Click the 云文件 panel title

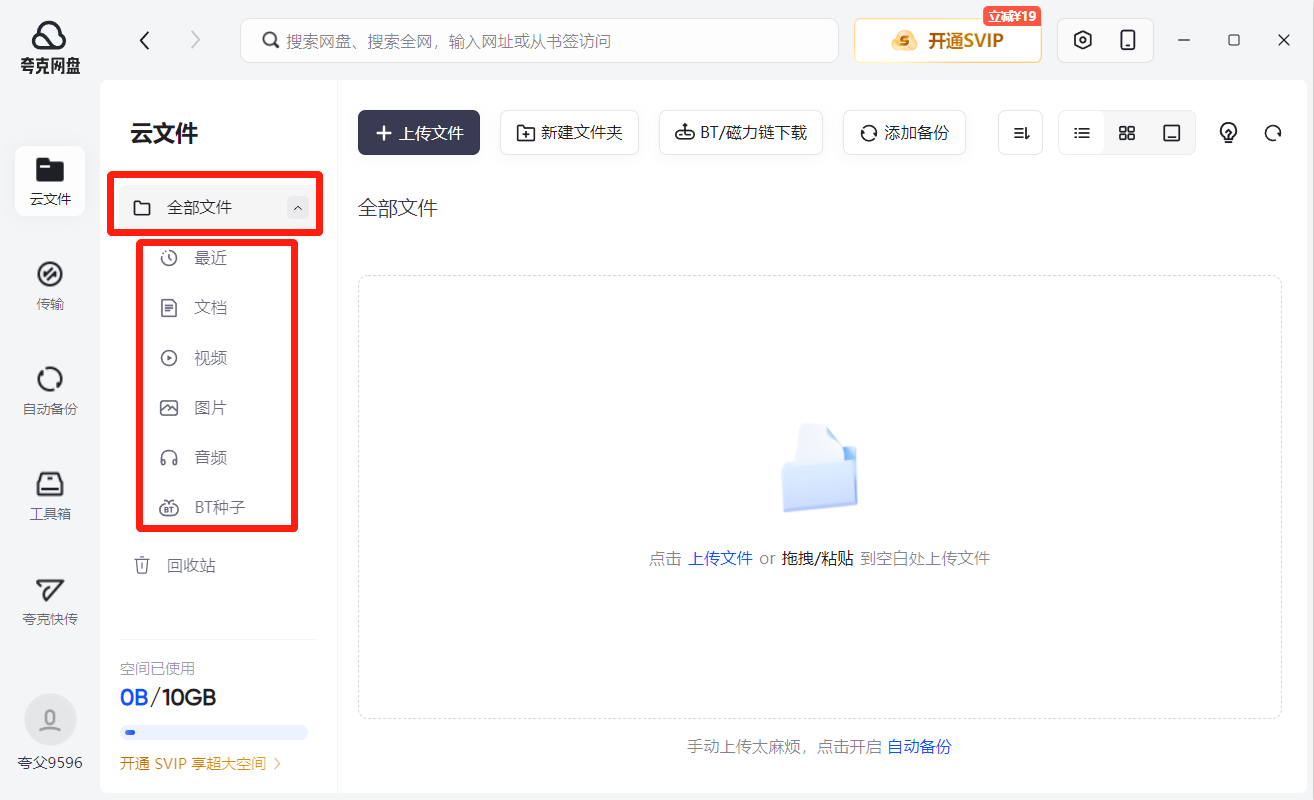[164, 133]
